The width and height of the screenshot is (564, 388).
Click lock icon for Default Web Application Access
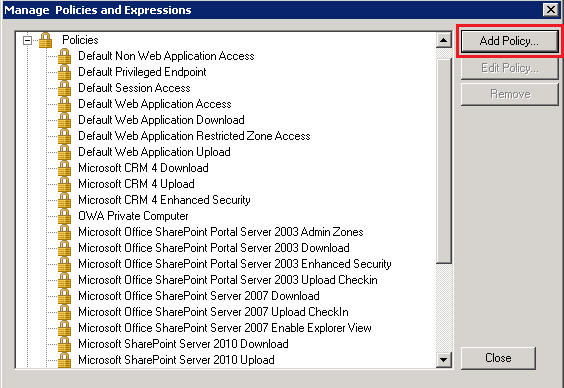click(x=64, y=104)
